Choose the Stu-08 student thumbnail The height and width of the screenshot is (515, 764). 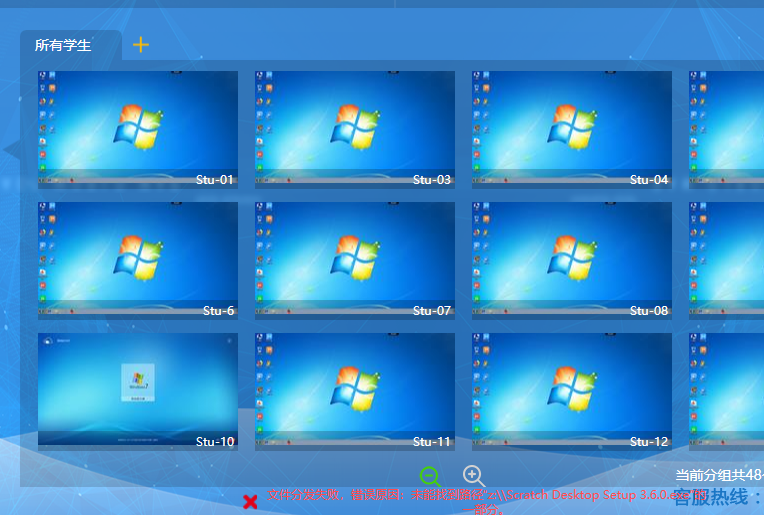[x=572, y=260]
